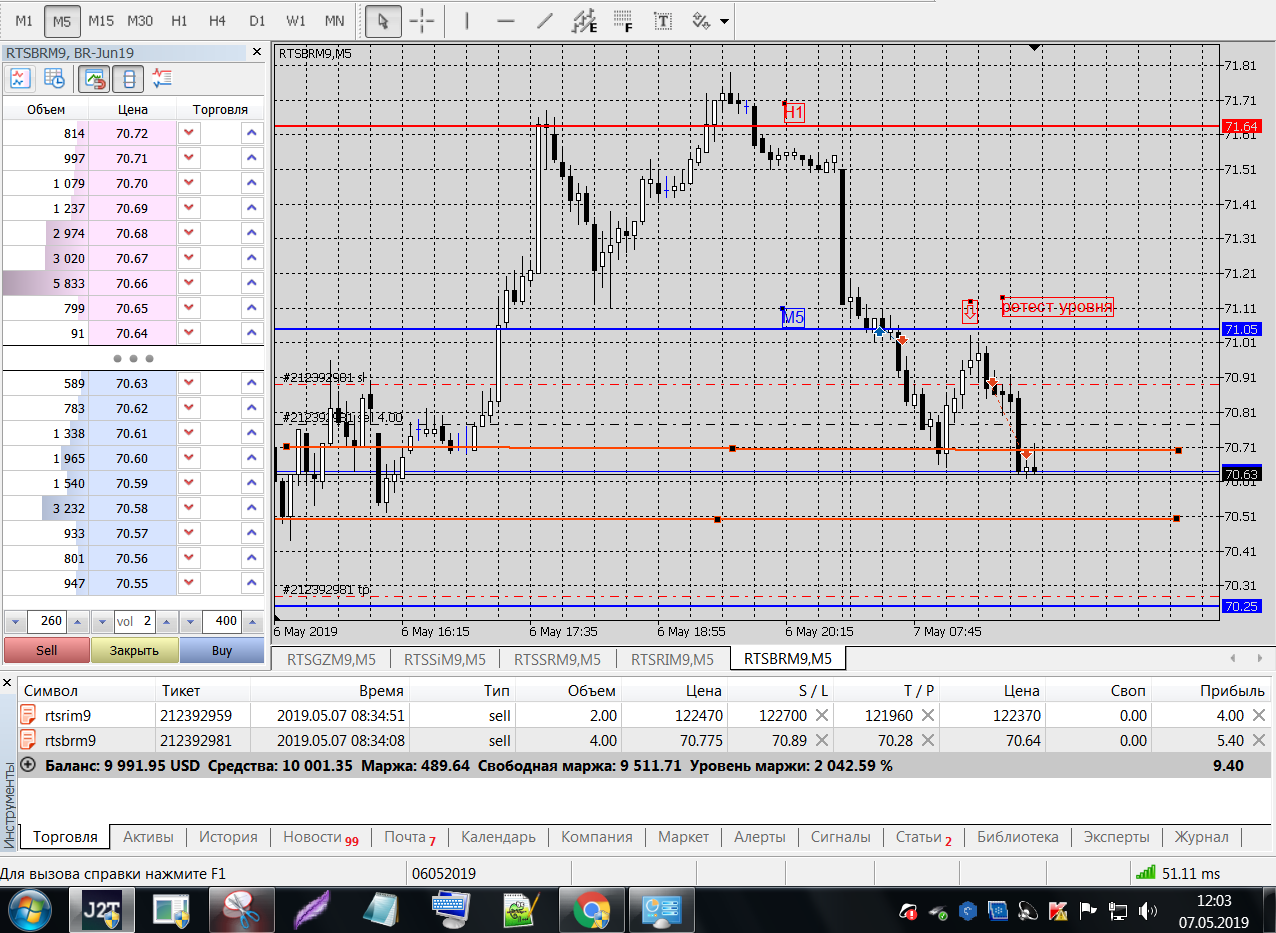Select the trendline drawing tool
1276x933 pixels.
pos(545,20)
